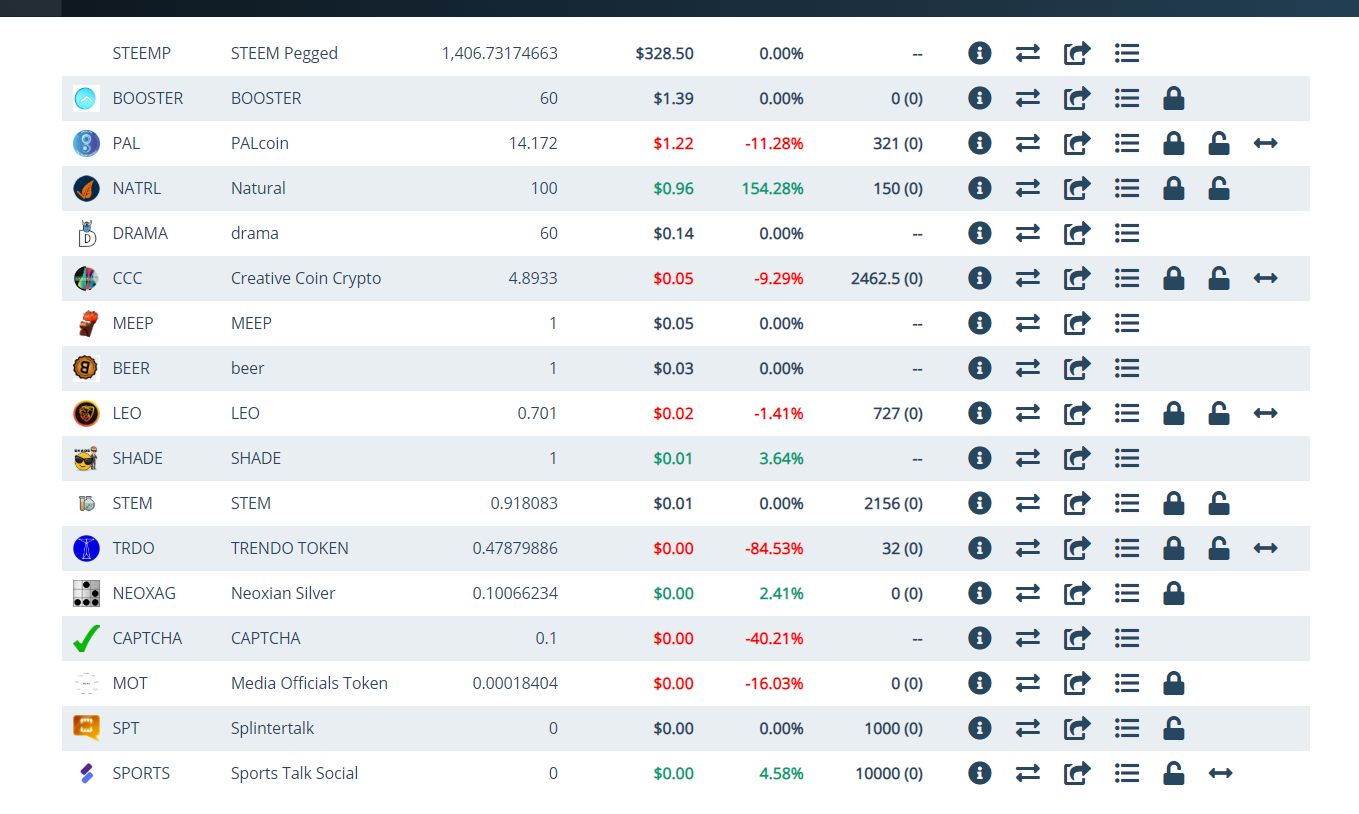The height and width of the screenshot is (814, 1359).
Task: Click send/share icon in MEEP row
Action: coord(1076,323)
